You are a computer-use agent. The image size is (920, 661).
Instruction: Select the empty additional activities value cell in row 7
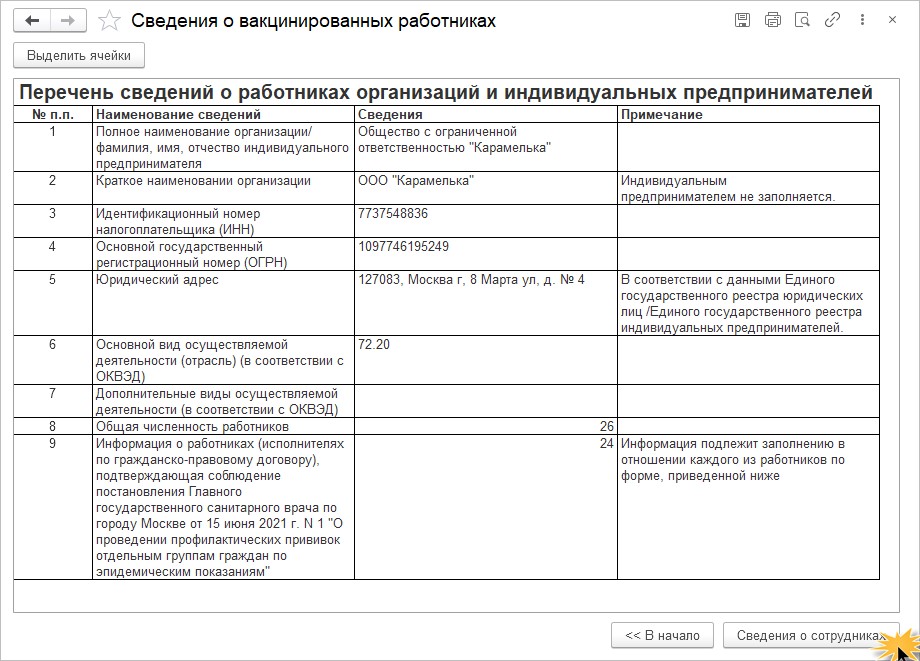tap(486, 401)
